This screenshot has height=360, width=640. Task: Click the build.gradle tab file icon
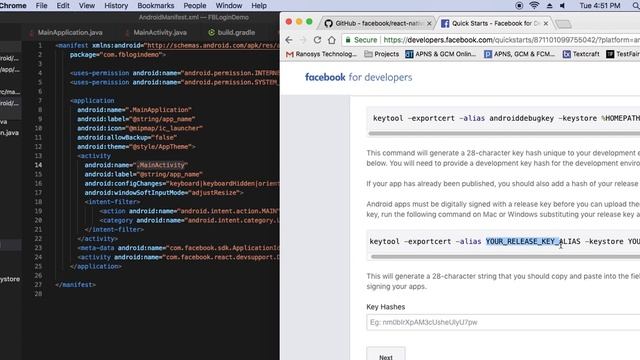coord(211,32)
